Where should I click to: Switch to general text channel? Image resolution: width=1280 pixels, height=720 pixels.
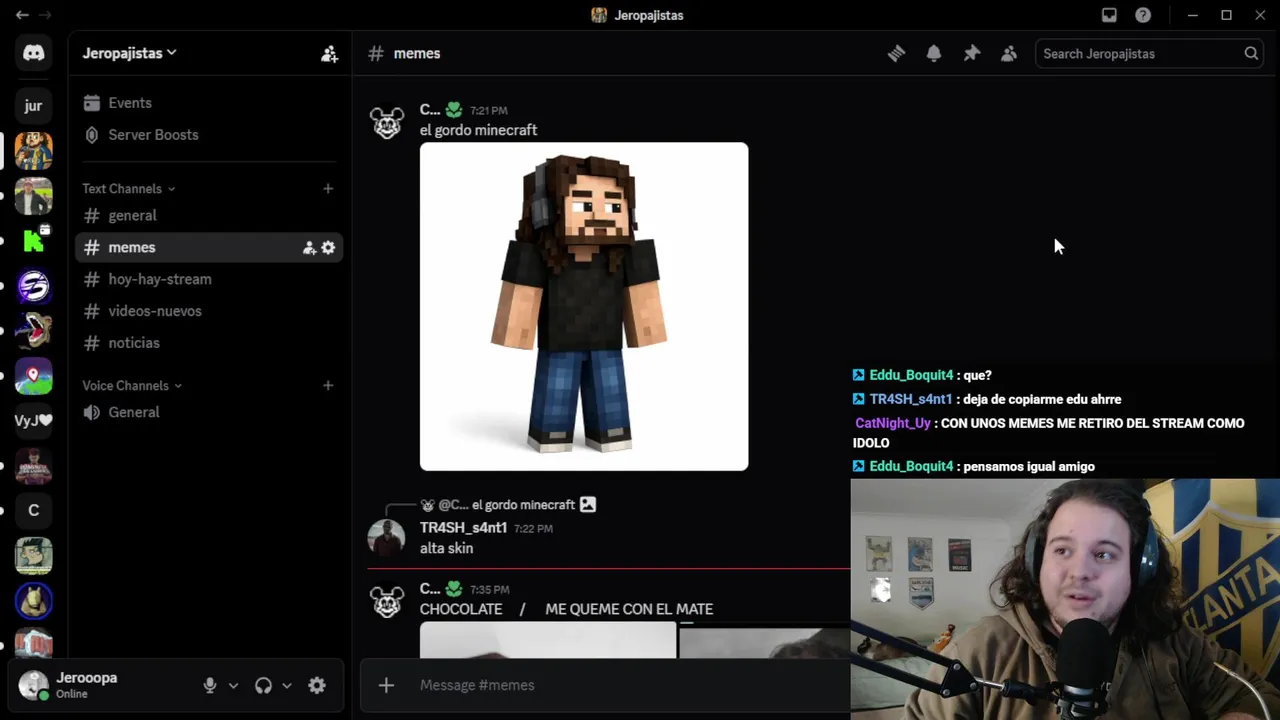click(209, 215)
